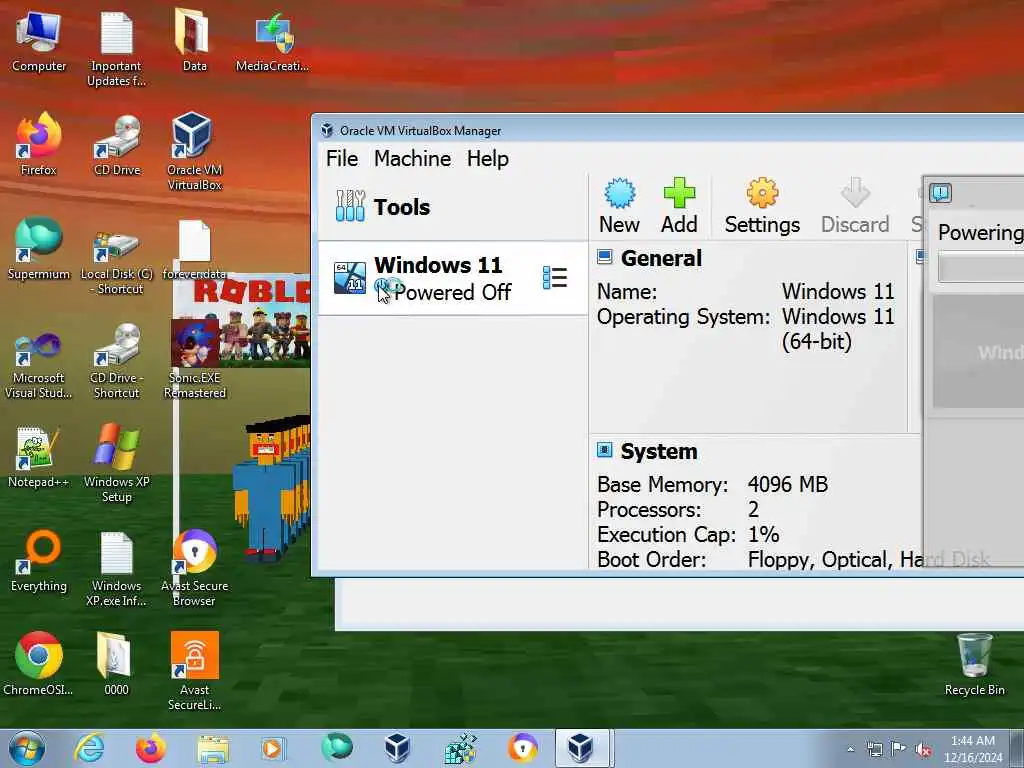The height and width of the screenshot is (768, 1024).
Task: Select the CD Drive desktop shortcut
Action: 117,145
